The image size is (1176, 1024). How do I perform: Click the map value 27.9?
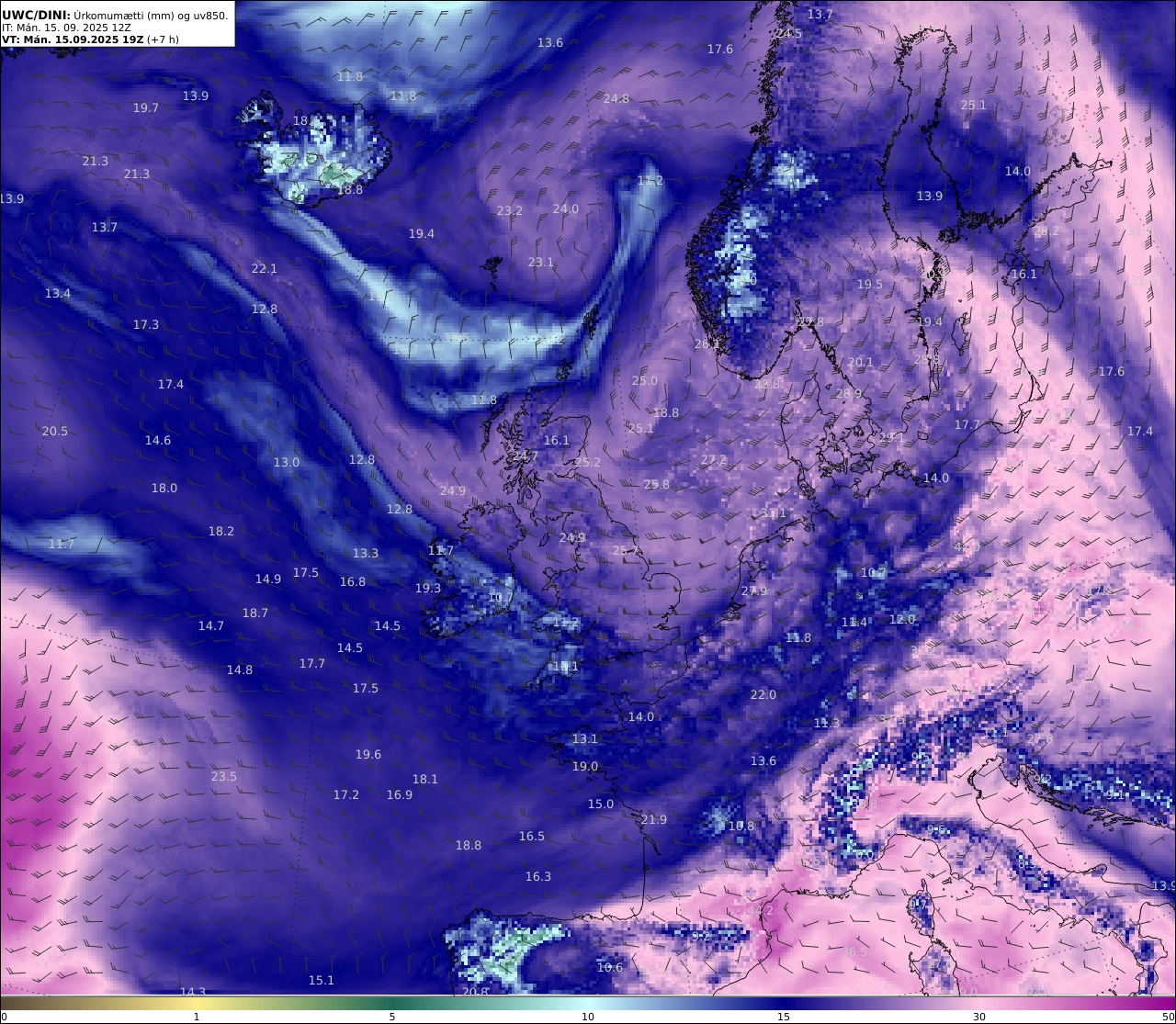[x=754, y=591]
